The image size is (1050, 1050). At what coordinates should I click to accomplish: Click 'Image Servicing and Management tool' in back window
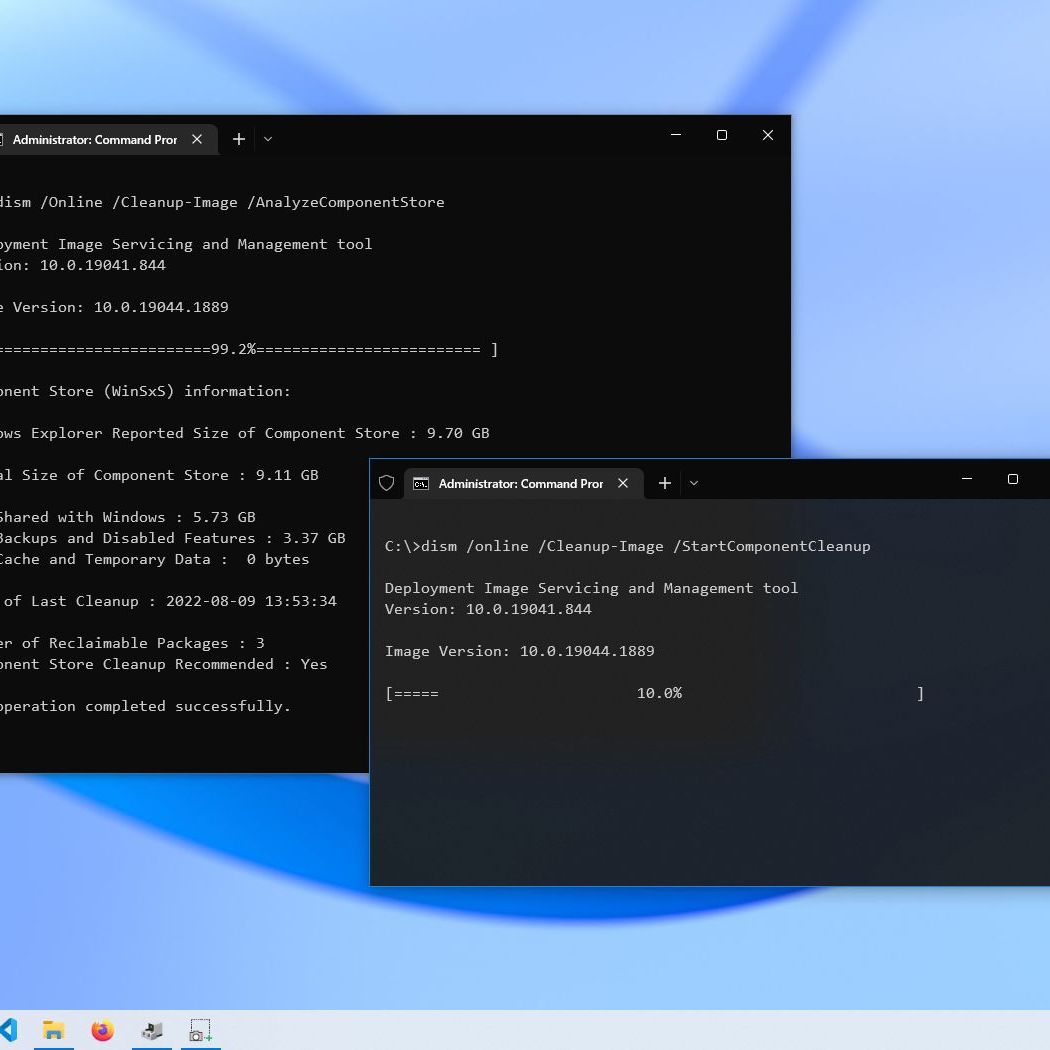point(215,244)
